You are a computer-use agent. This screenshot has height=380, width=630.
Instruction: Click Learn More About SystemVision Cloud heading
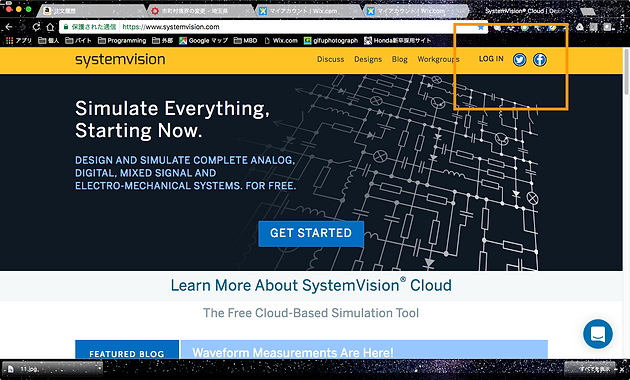[311, 286]
